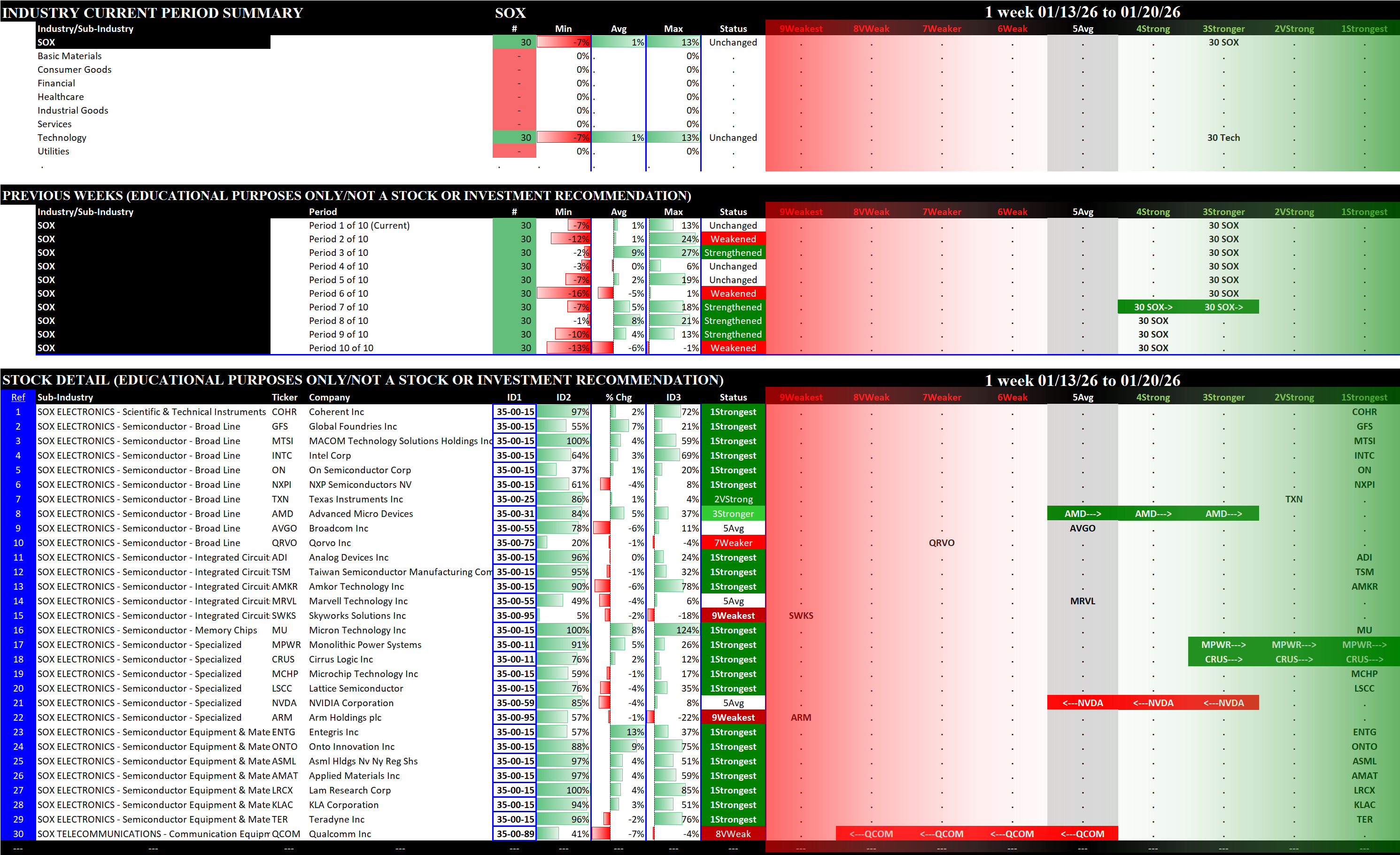Click the Technology industry row label
The height and width of the screenshot is (855, 1400).
tap(62, 138)
